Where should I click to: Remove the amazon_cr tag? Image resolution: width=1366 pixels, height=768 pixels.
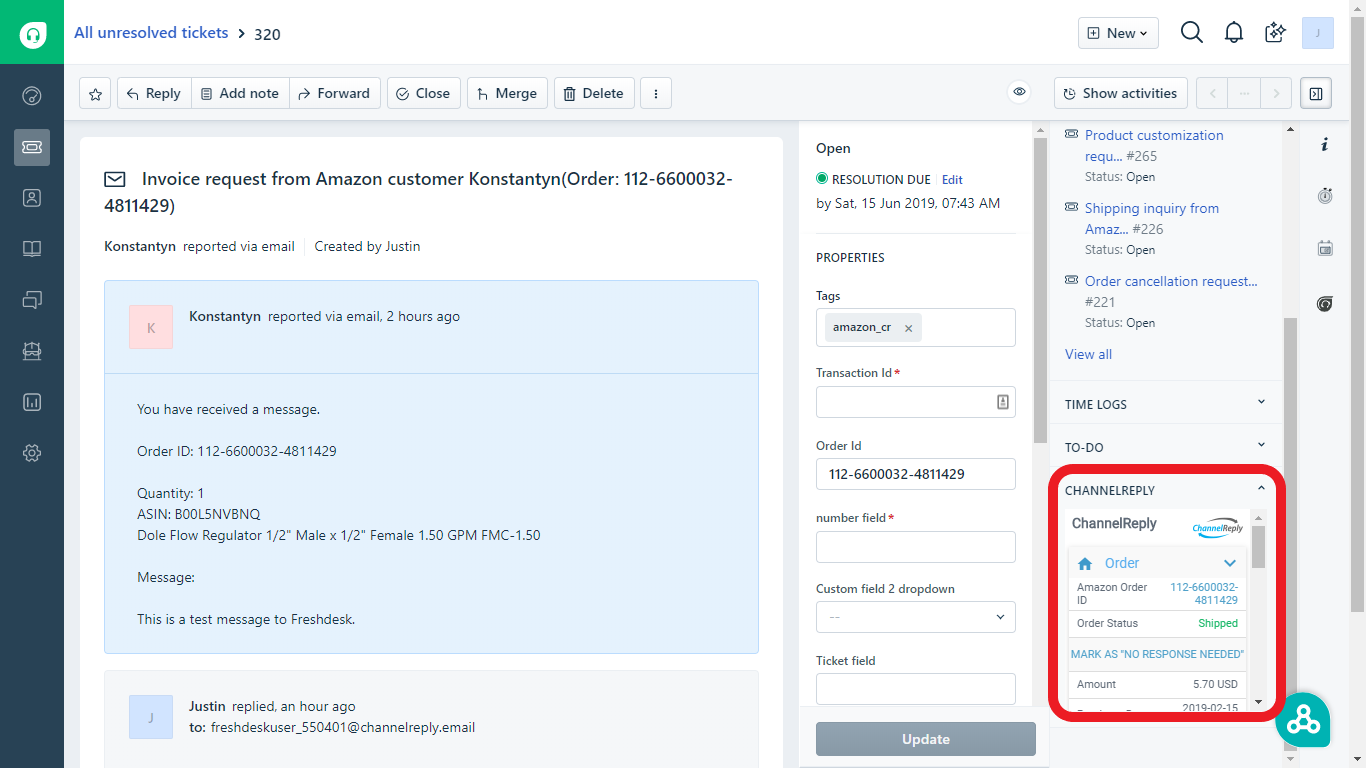point(908,328)
